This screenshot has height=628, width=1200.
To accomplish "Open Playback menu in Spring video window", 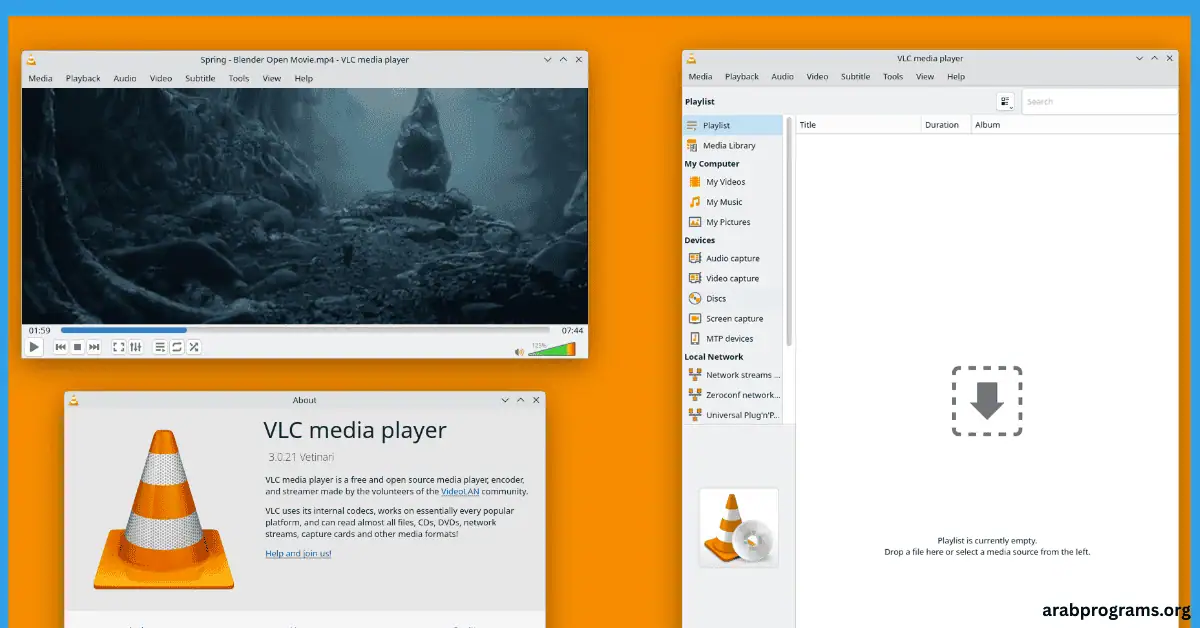I will (x=83, y=78).
